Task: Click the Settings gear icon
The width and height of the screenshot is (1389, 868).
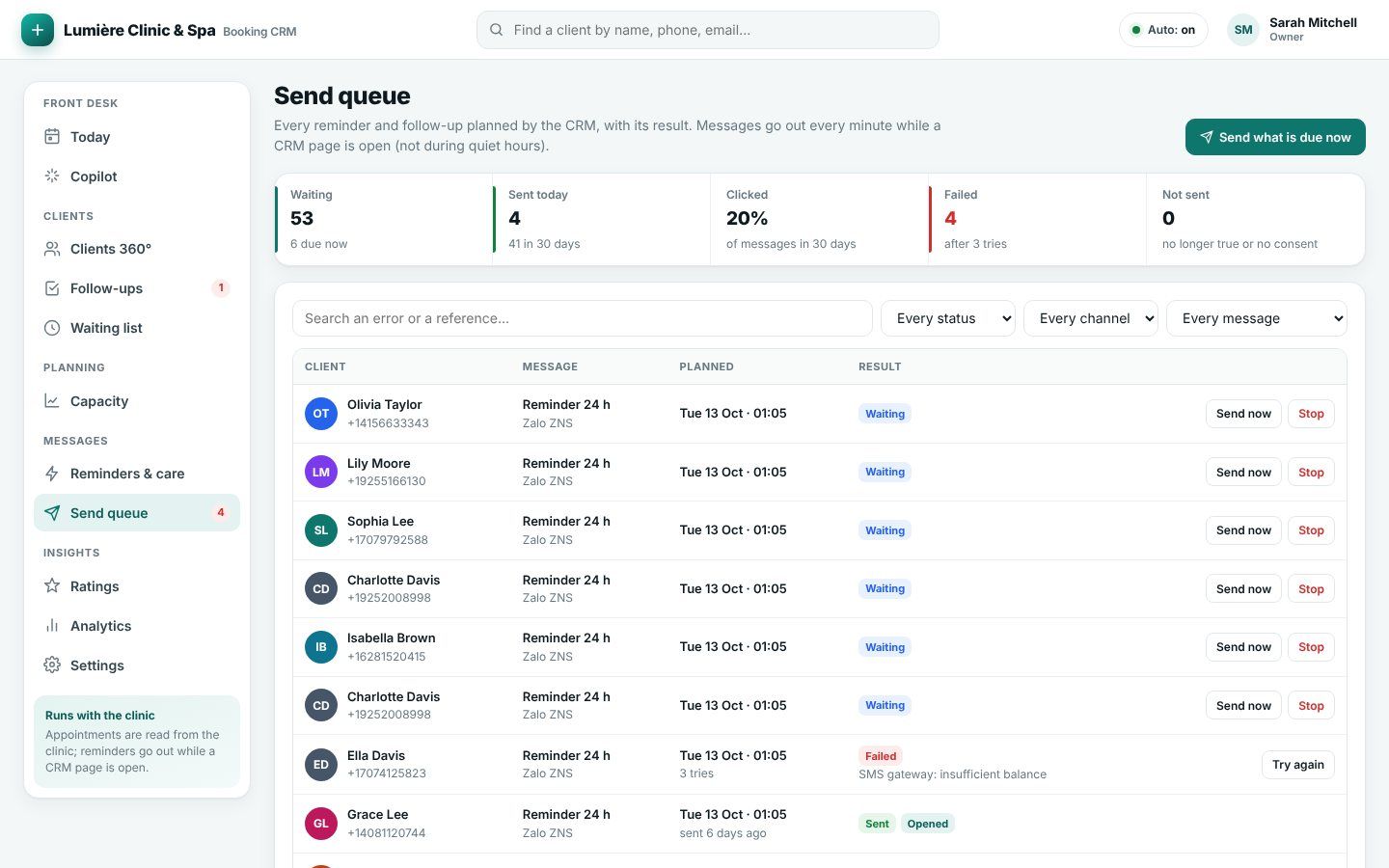Action: [52, 665]
